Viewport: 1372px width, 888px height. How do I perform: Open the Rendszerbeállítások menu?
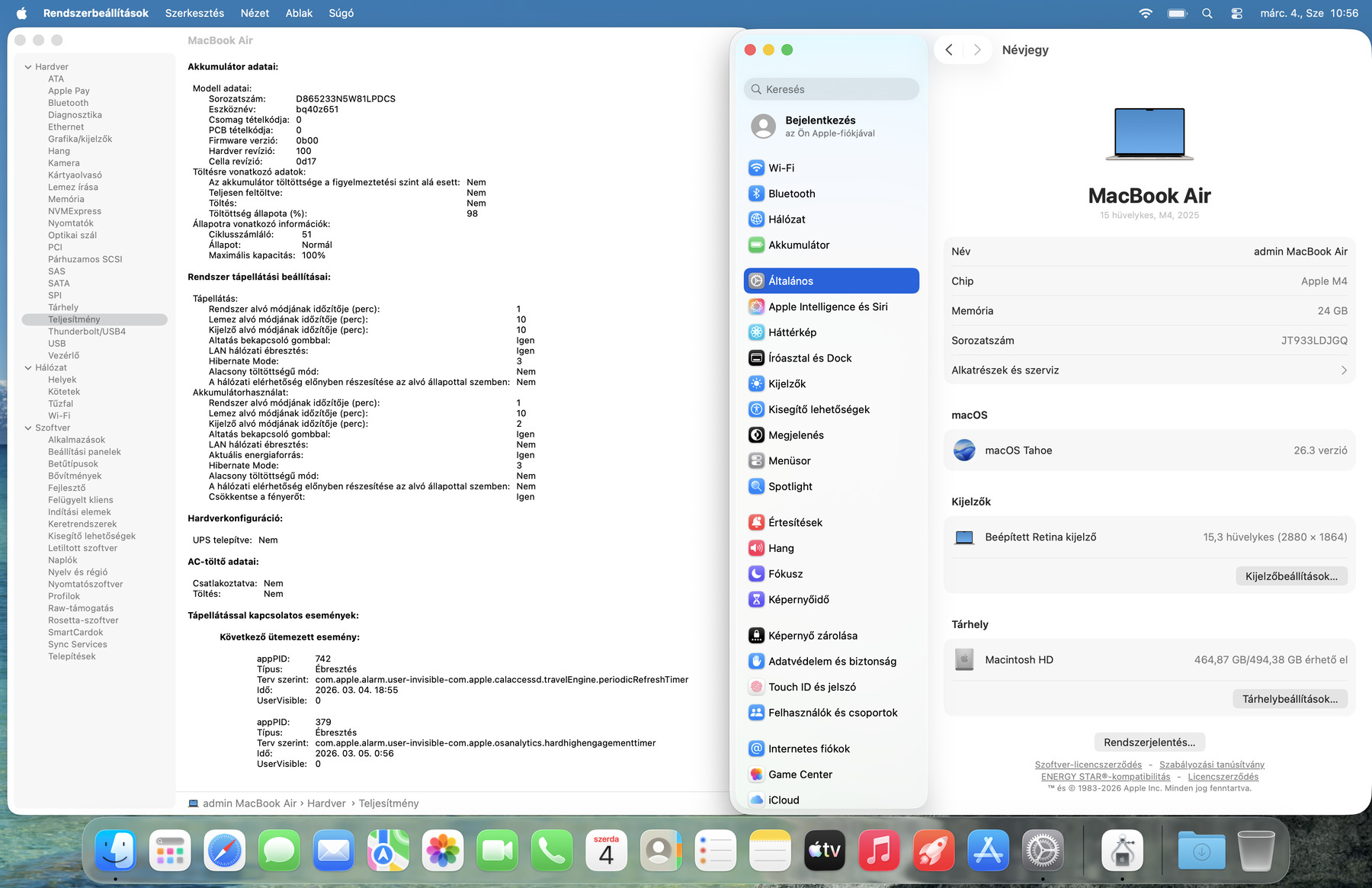click(x=96, y=13)
